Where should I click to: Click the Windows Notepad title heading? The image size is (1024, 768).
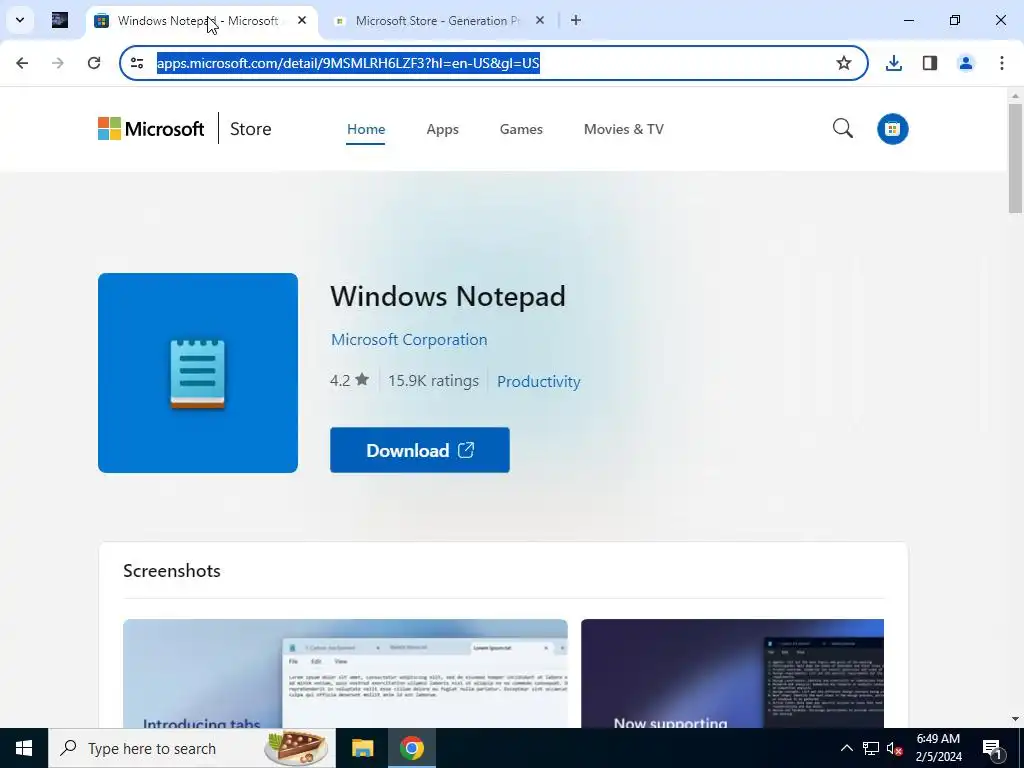(x=448, y=296)
